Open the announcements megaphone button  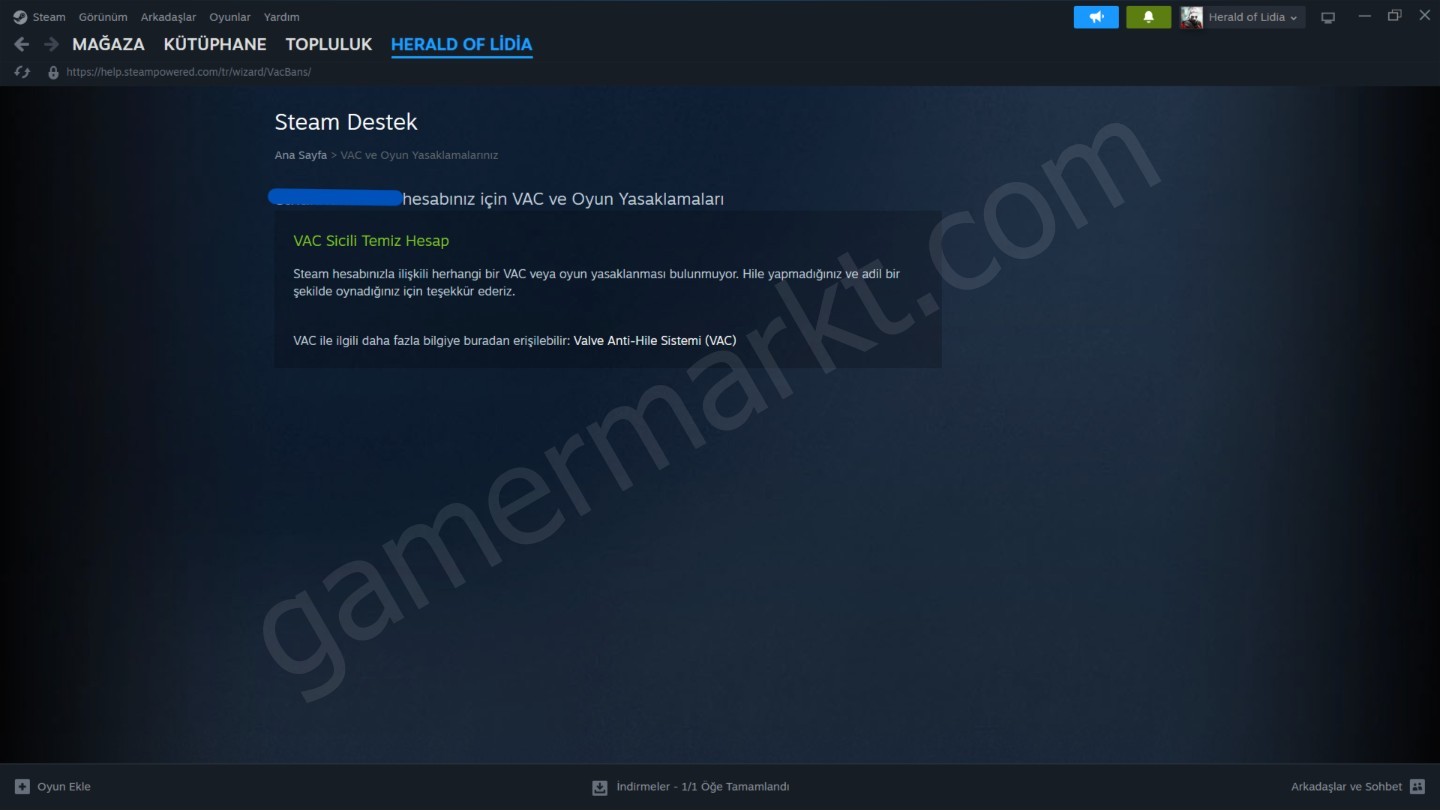point(1096,17)
